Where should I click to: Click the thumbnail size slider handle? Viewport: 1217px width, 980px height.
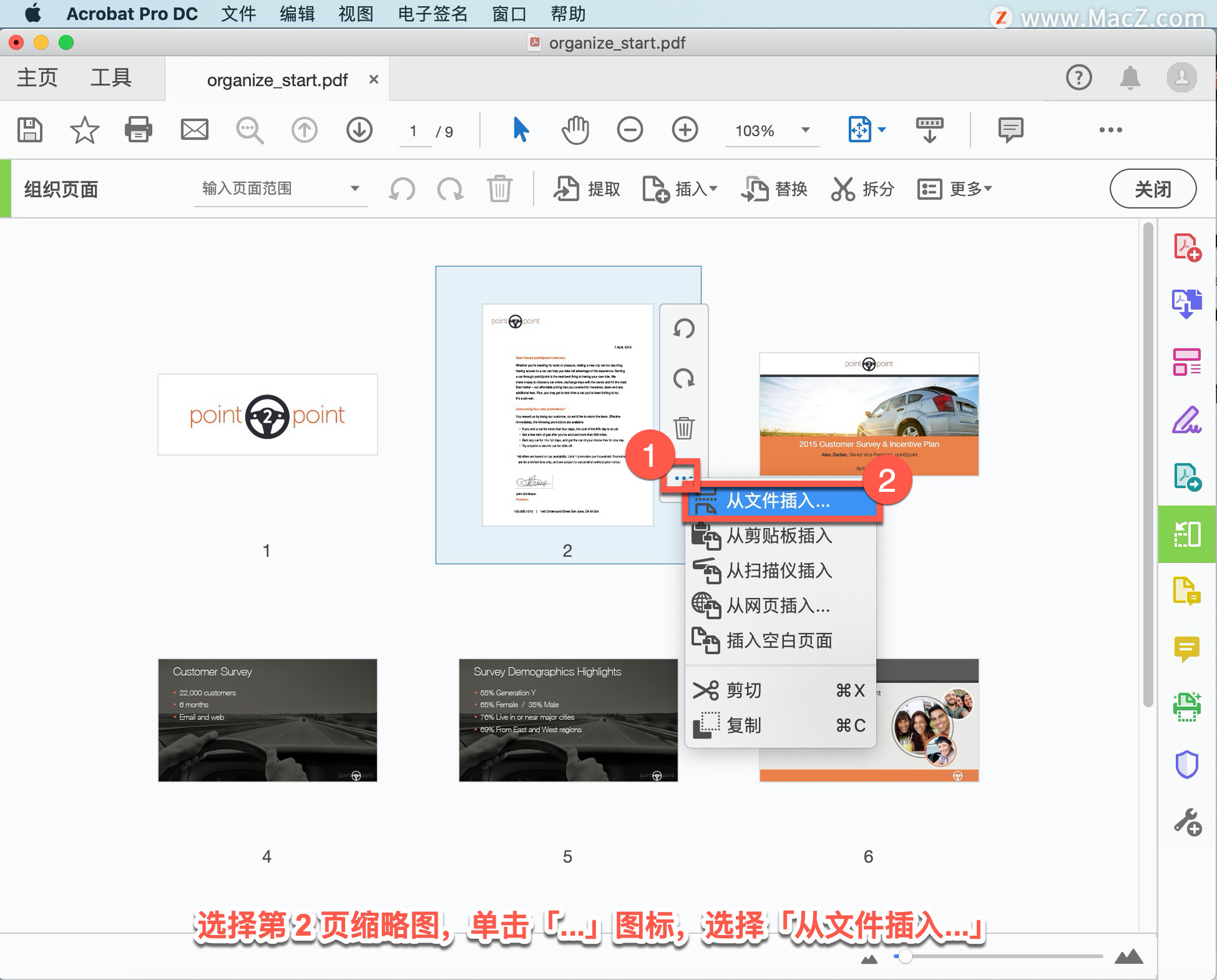(x=905, y=956)
